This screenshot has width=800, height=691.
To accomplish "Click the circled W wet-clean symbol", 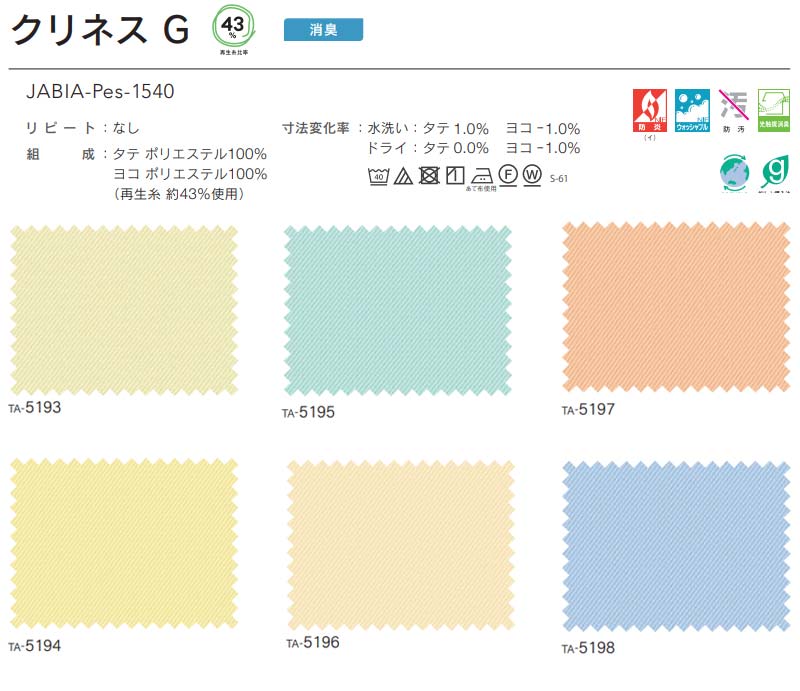I will (530, 175).
